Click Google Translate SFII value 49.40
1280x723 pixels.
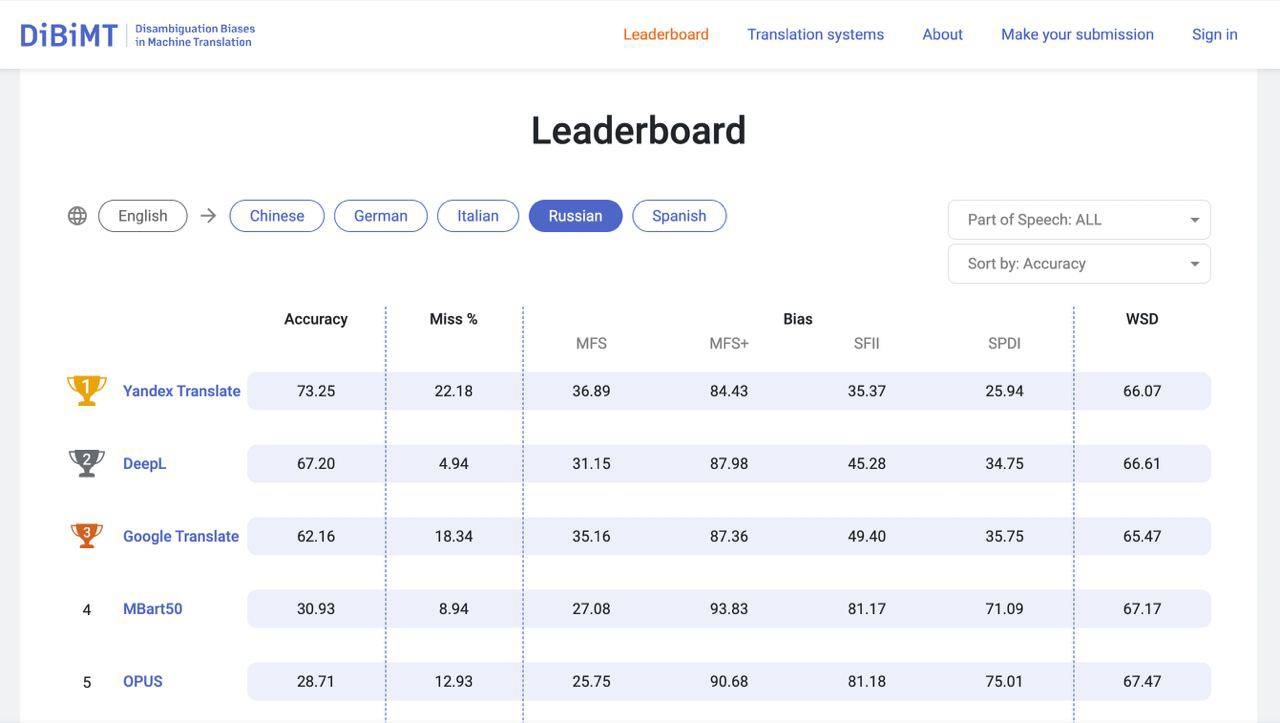[x=867, y=536]
